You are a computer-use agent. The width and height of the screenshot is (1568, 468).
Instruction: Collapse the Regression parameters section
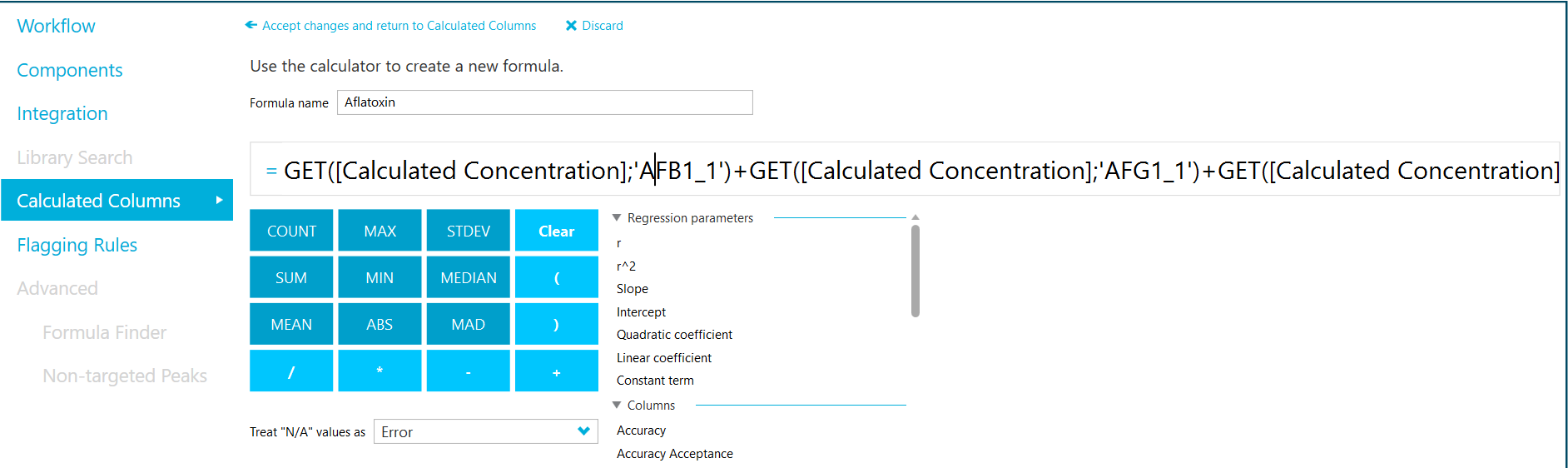tap(617, 217)
